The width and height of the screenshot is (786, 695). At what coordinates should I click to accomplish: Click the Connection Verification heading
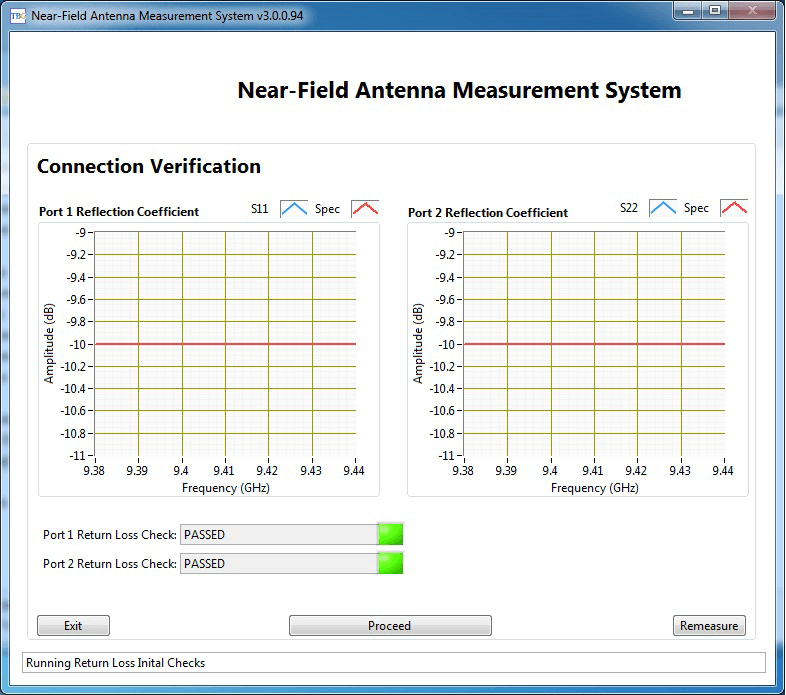coord(149,166)
